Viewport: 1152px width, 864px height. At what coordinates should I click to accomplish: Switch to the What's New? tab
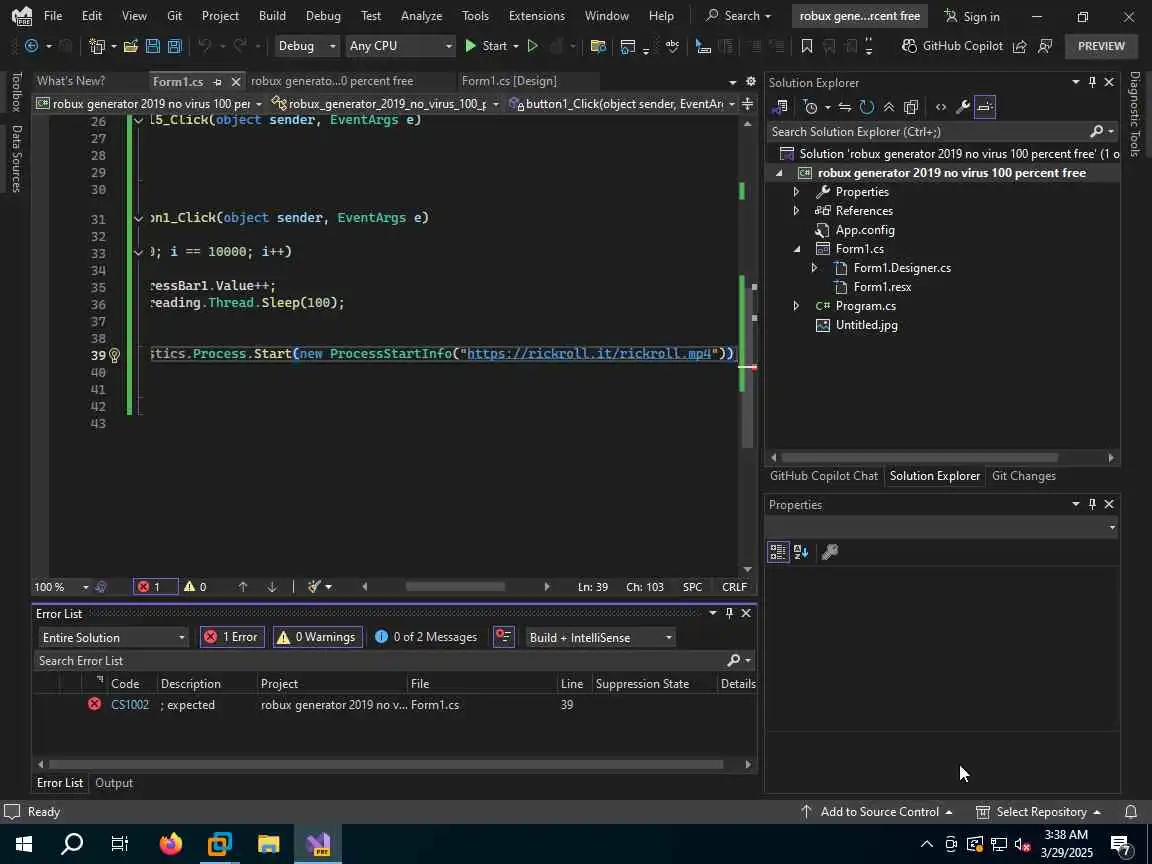click(x=71, y=81)
